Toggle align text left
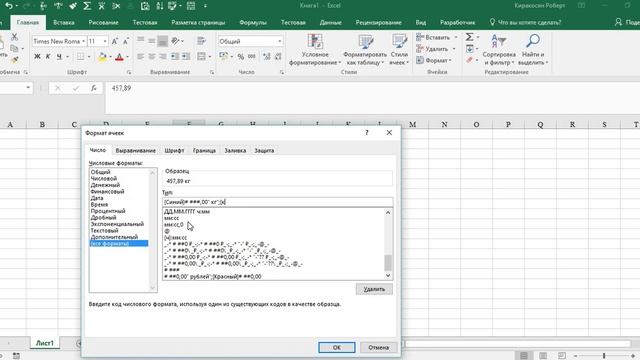The width and height of the screenshot is (640, 360). 141,56
